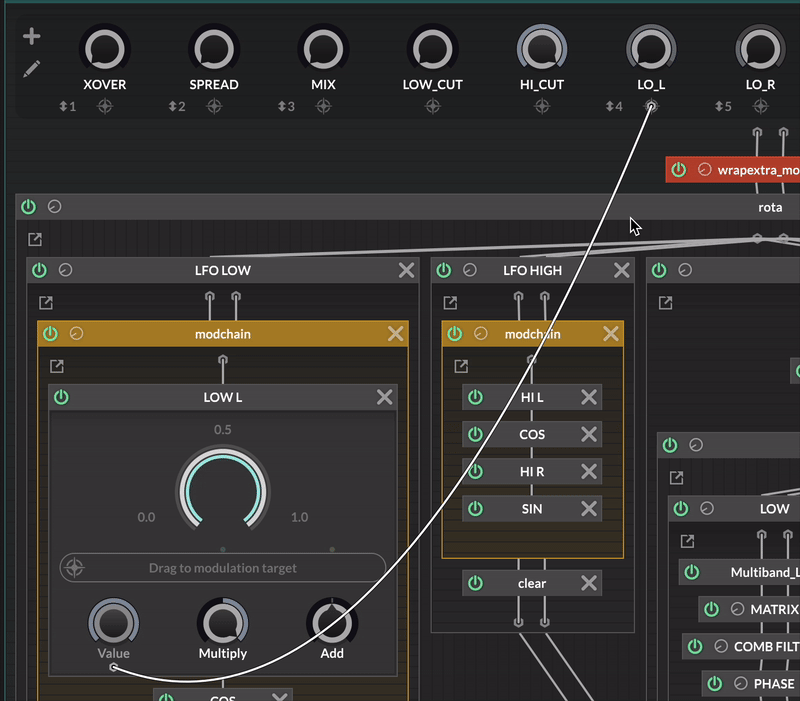Open popout icon inside LOW L modchain
This screenshot has width=800, height=701.
pos(57,367)
